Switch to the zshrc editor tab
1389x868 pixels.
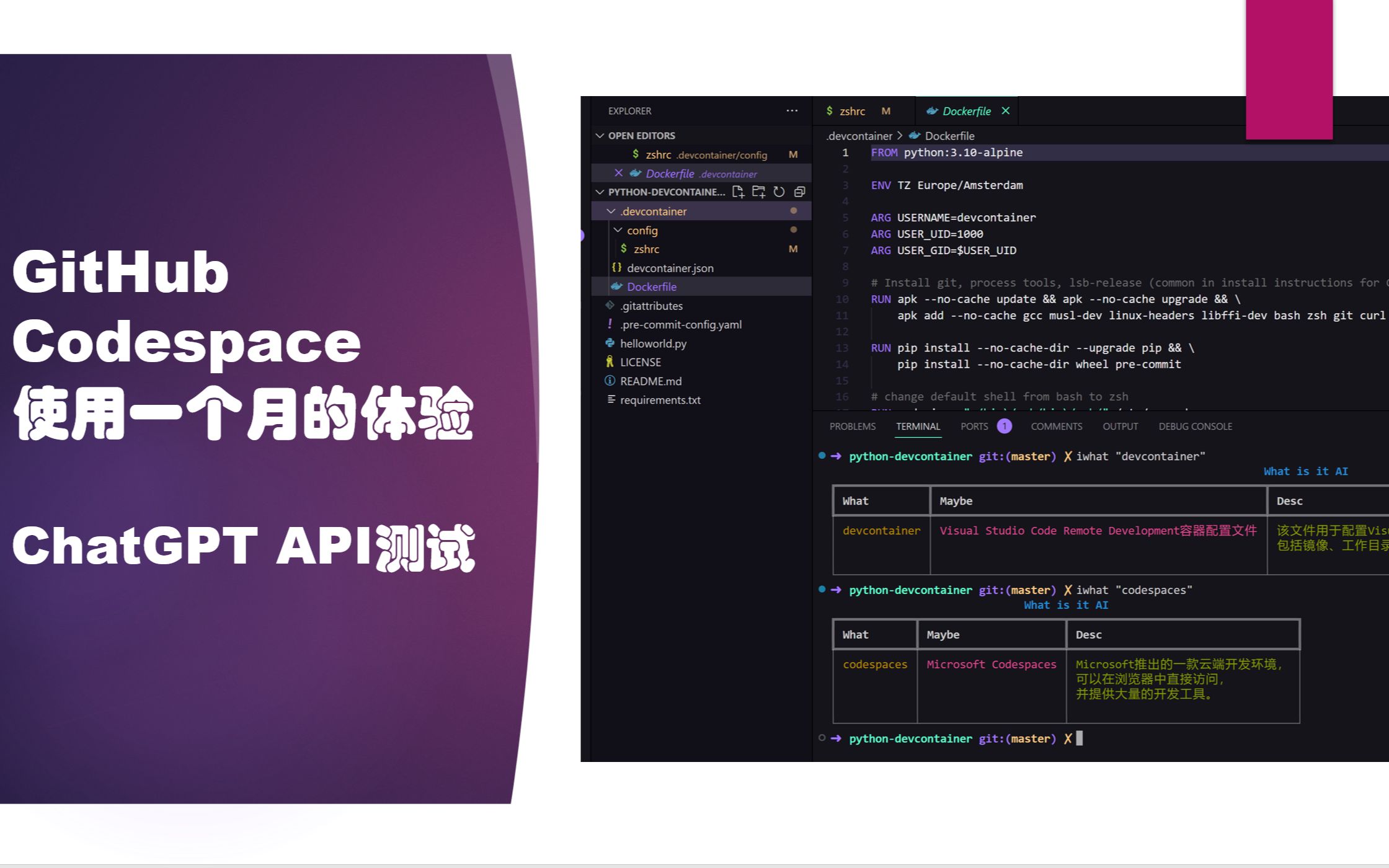click(863, 111)
